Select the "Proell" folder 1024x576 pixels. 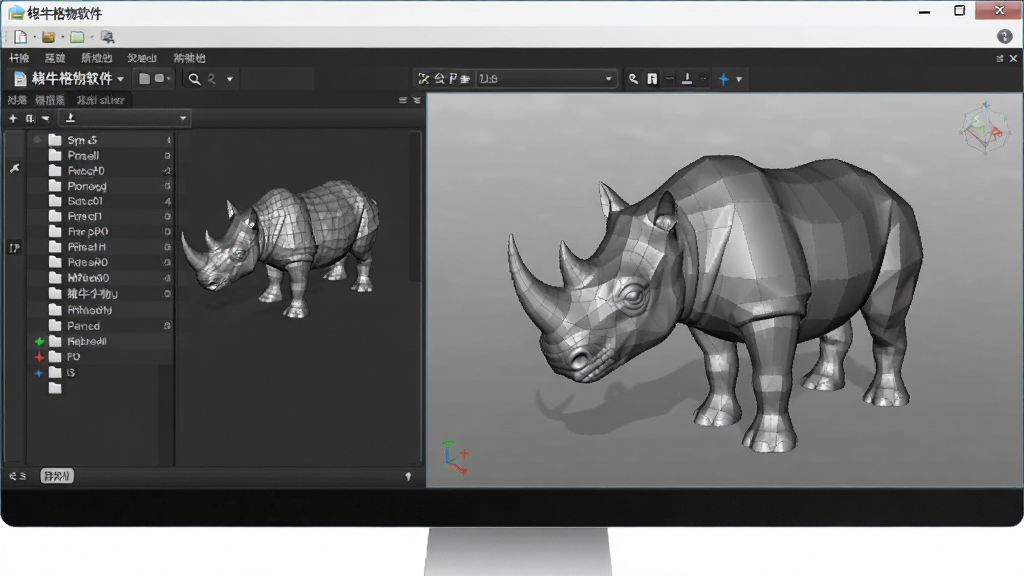(x=83, y=155)
